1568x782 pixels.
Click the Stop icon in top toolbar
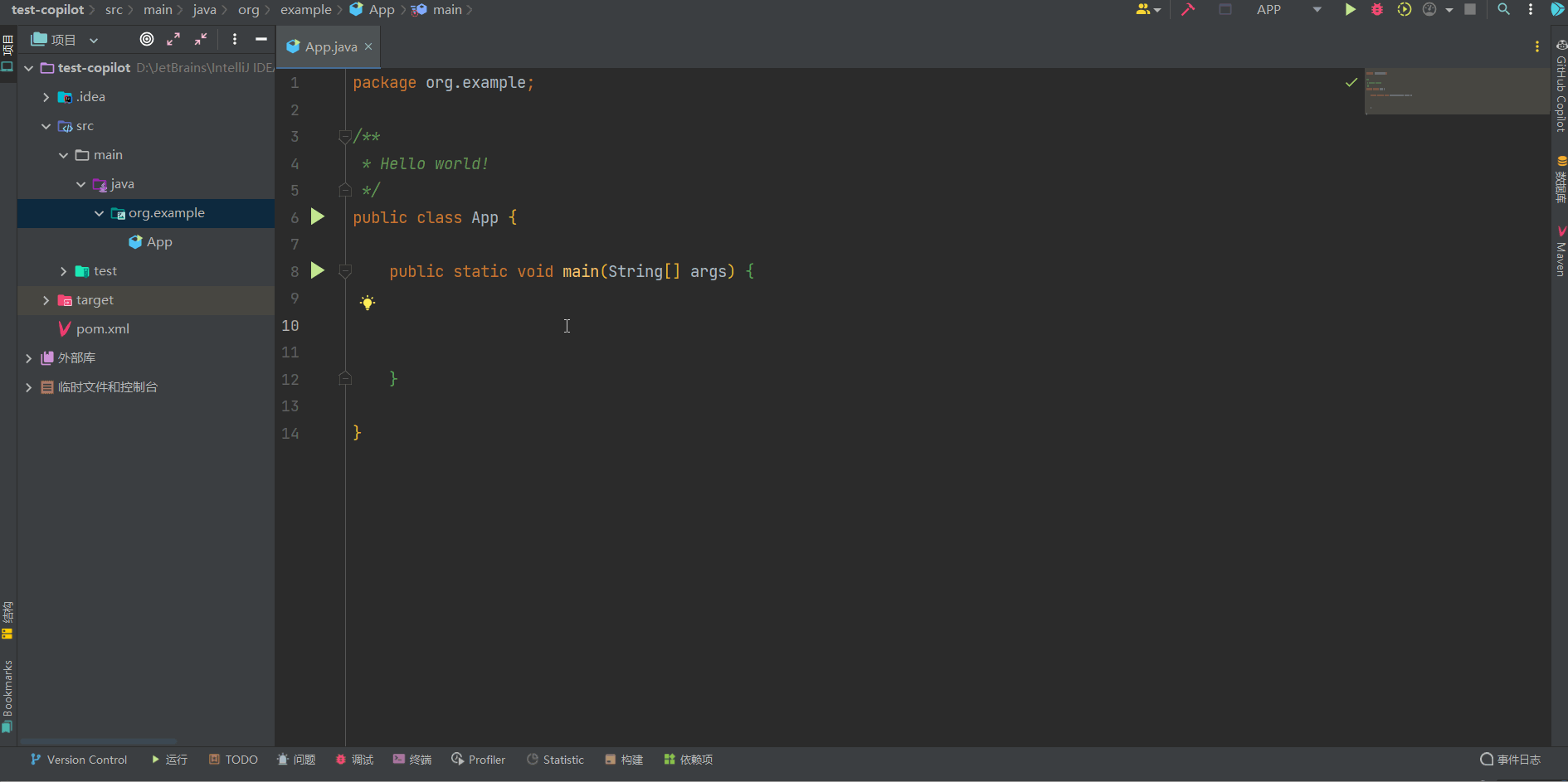click(x=1470, y=10)
